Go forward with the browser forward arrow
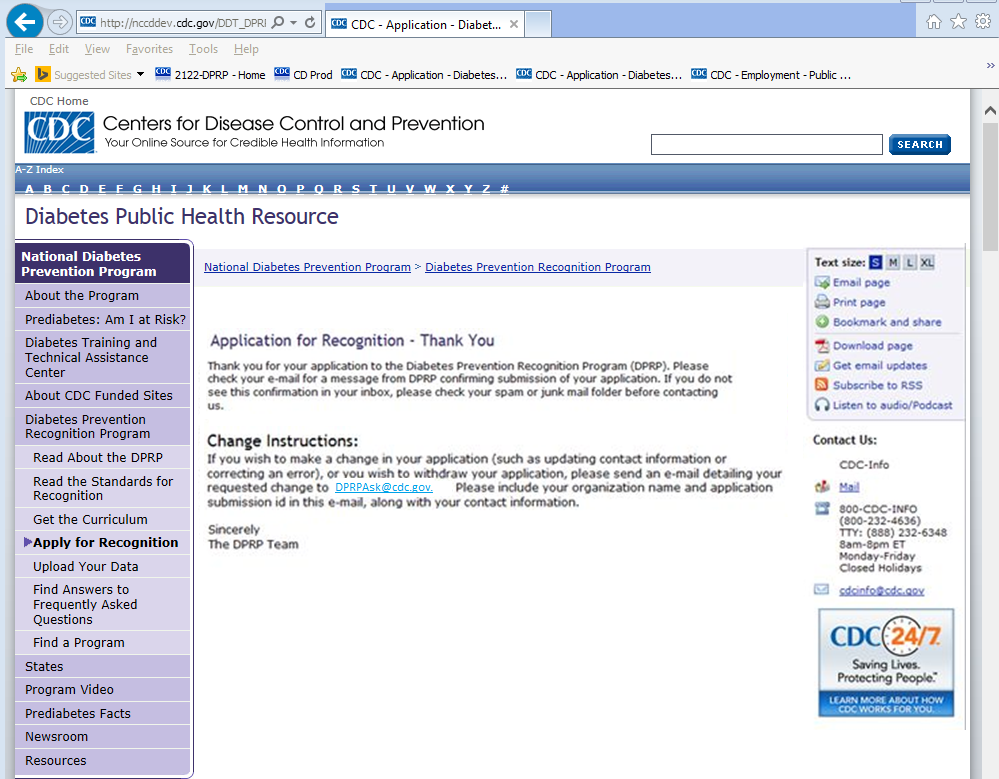The width and height of the screenshot is (999, 779). click(x=59, y=22)
